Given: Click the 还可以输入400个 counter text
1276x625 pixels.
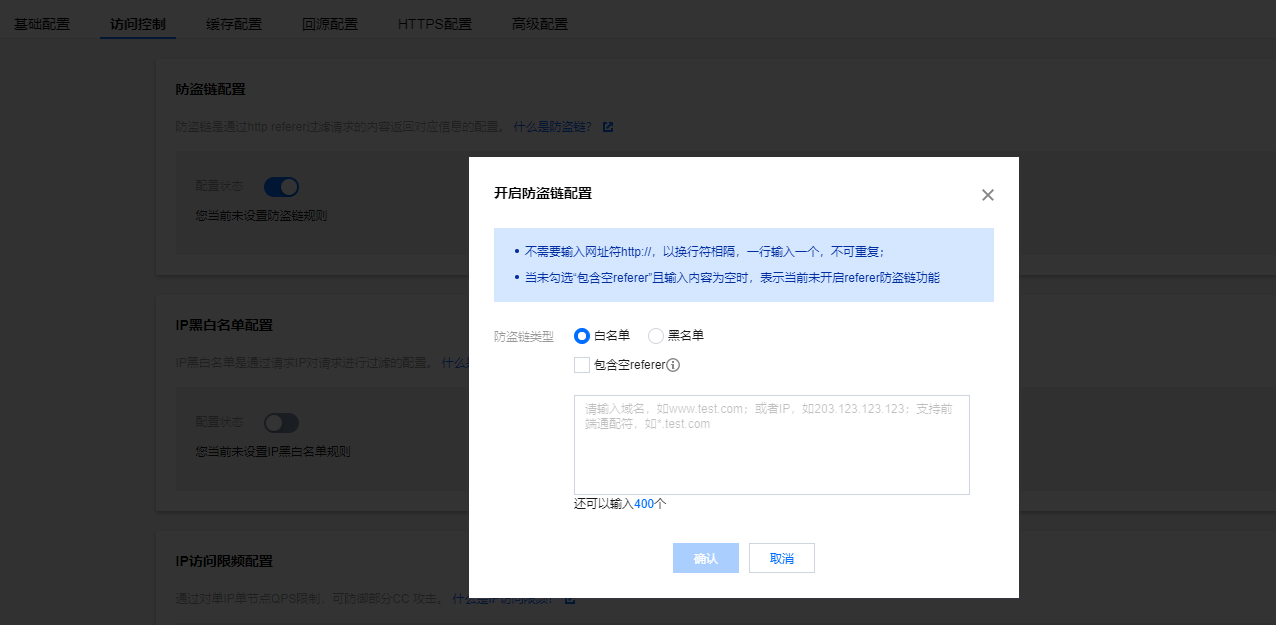Looking at the screenshot, I should (620, 504).
